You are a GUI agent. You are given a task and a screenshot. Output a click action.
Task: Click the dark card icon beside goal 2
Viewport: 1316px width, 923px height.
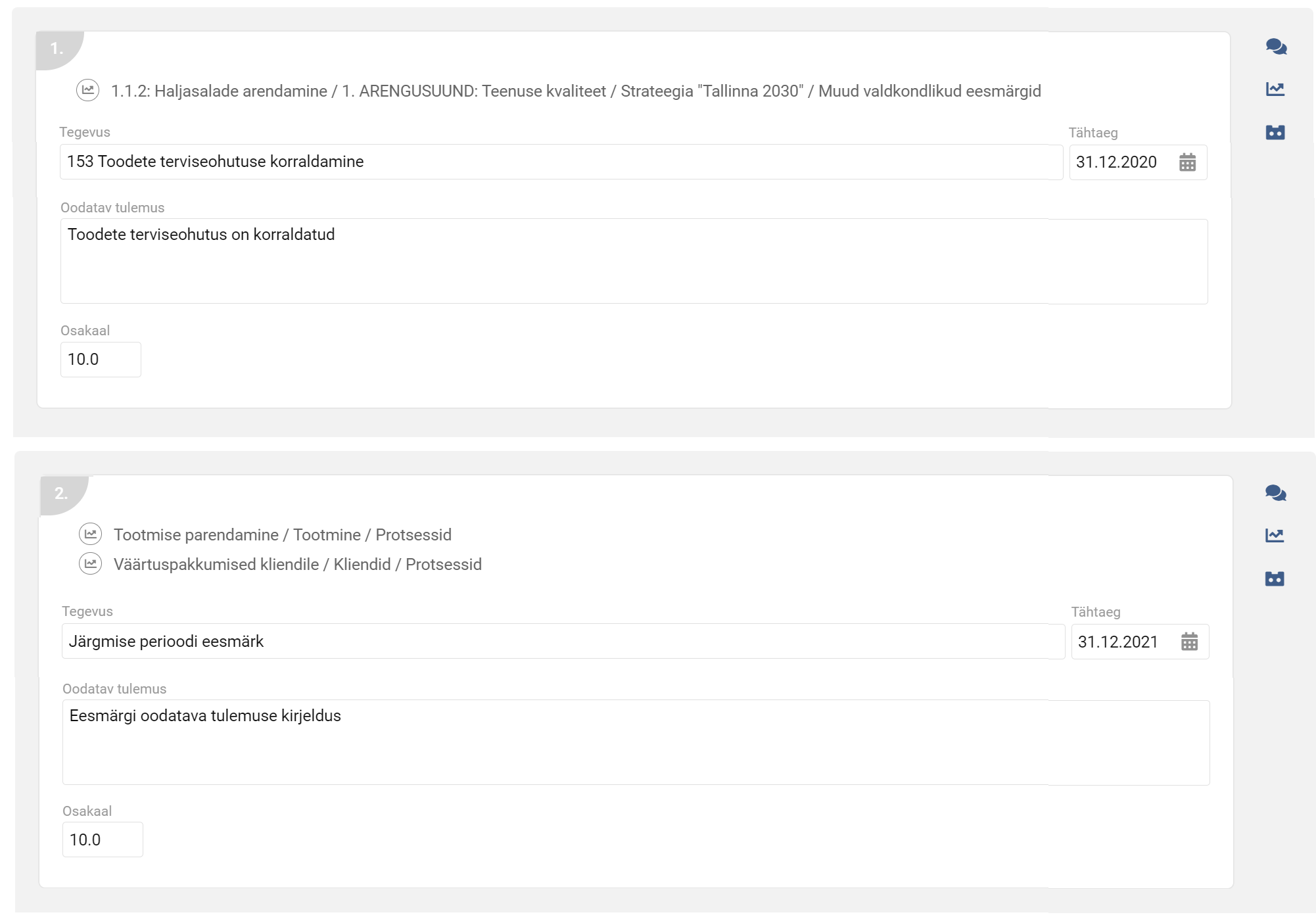(1275, 579)
